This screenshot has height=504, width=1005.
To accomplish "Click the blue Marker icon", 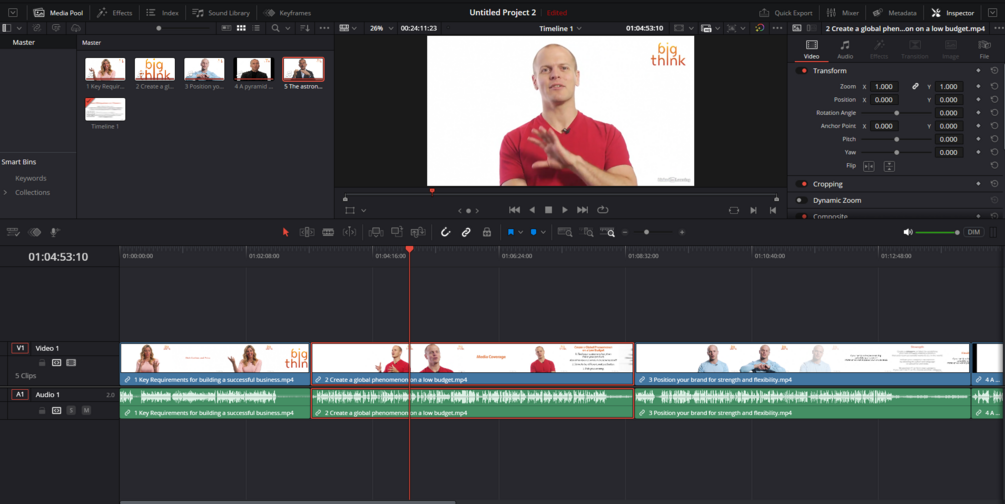I will point(533,232).
